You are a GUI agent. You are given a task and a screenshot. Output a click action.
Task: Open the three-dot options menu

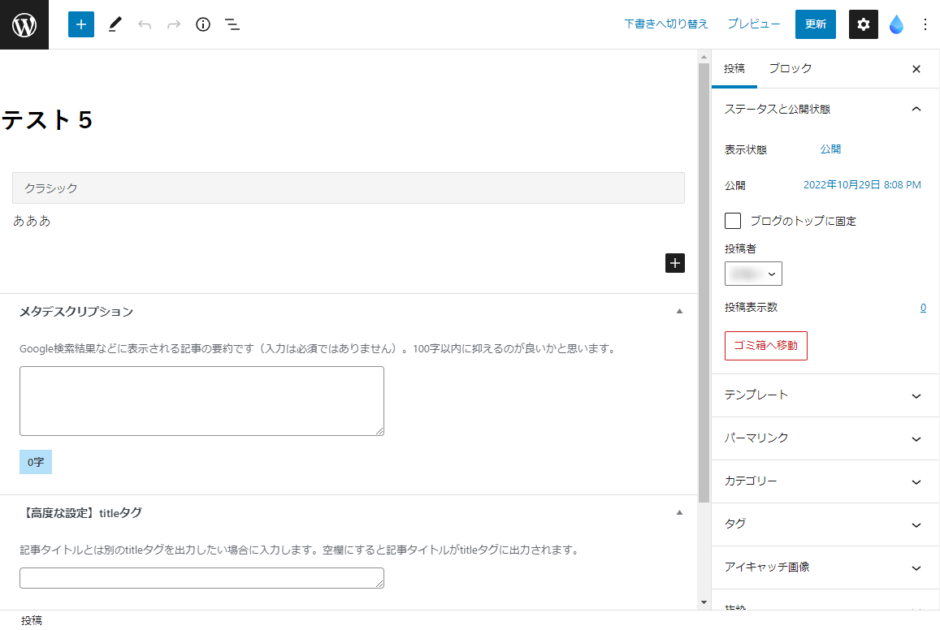coord(925,24)
